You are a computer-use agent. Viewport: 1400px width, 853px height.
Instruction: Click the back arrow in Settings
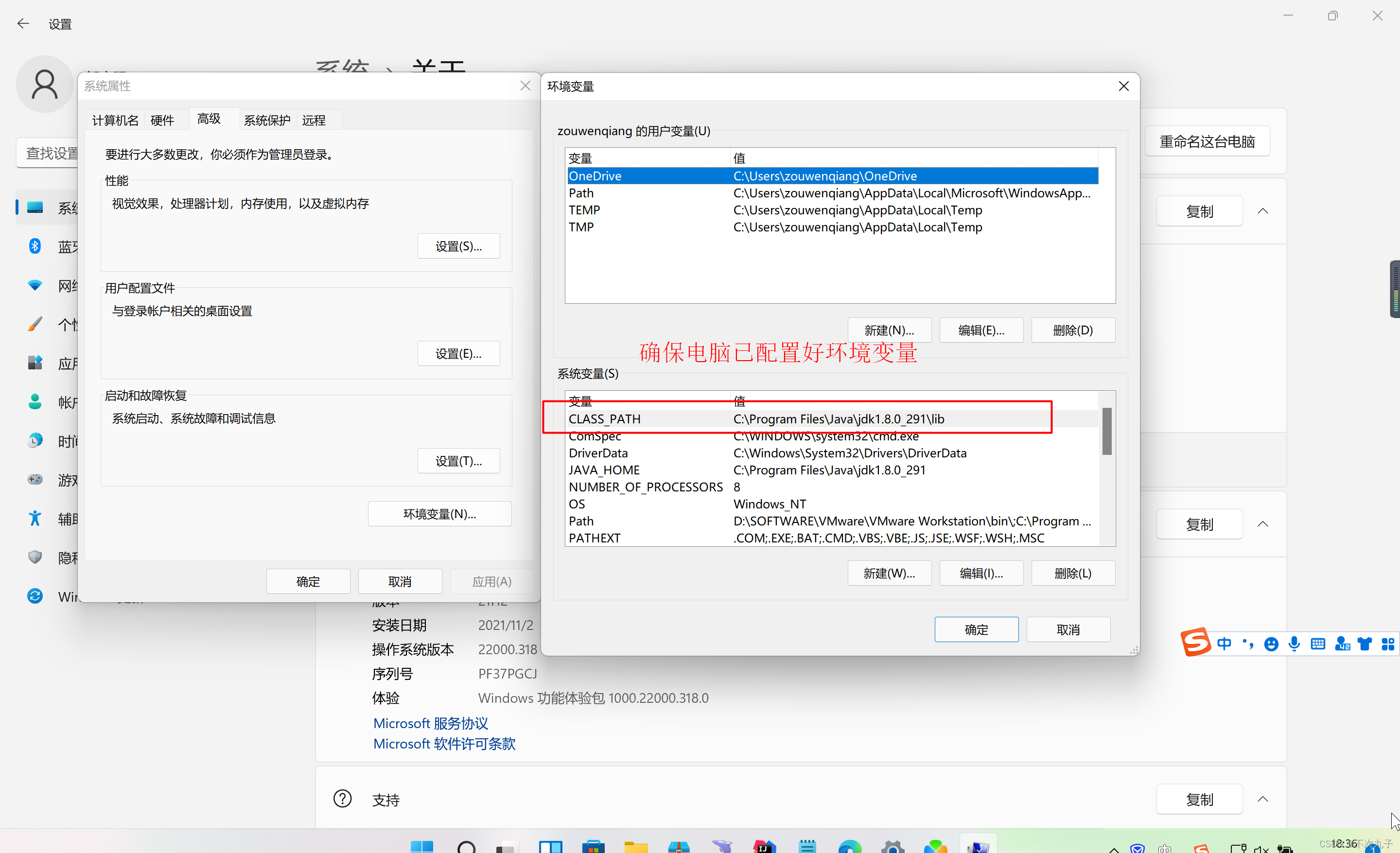[23, 23]
